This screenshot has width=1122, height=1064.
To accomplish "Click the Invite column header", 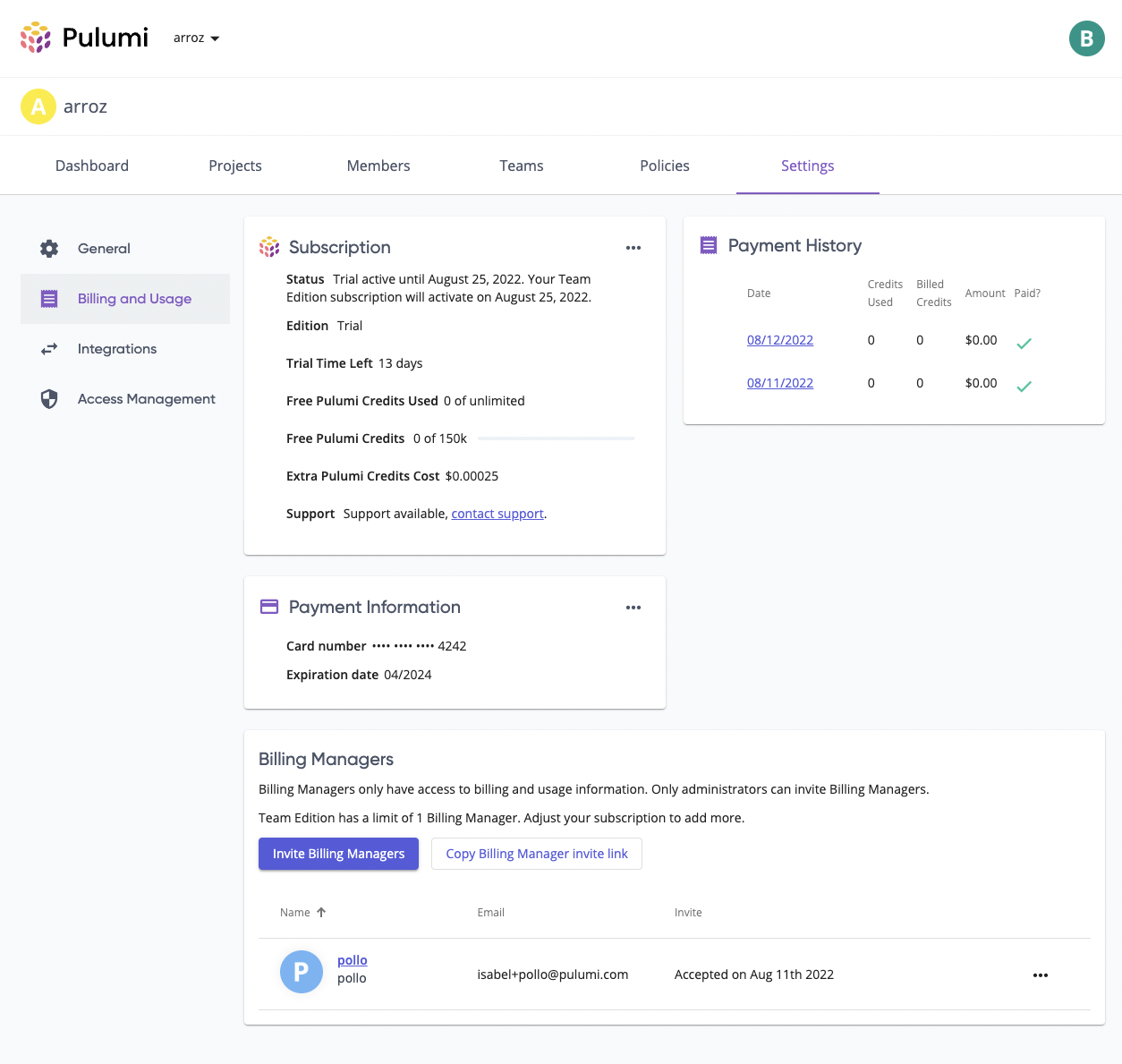I will (x=688, y=913).
